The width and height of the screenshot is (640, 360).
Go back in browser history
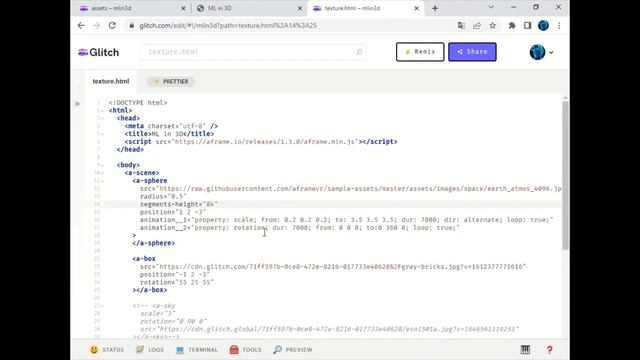(x=81, y=25)
